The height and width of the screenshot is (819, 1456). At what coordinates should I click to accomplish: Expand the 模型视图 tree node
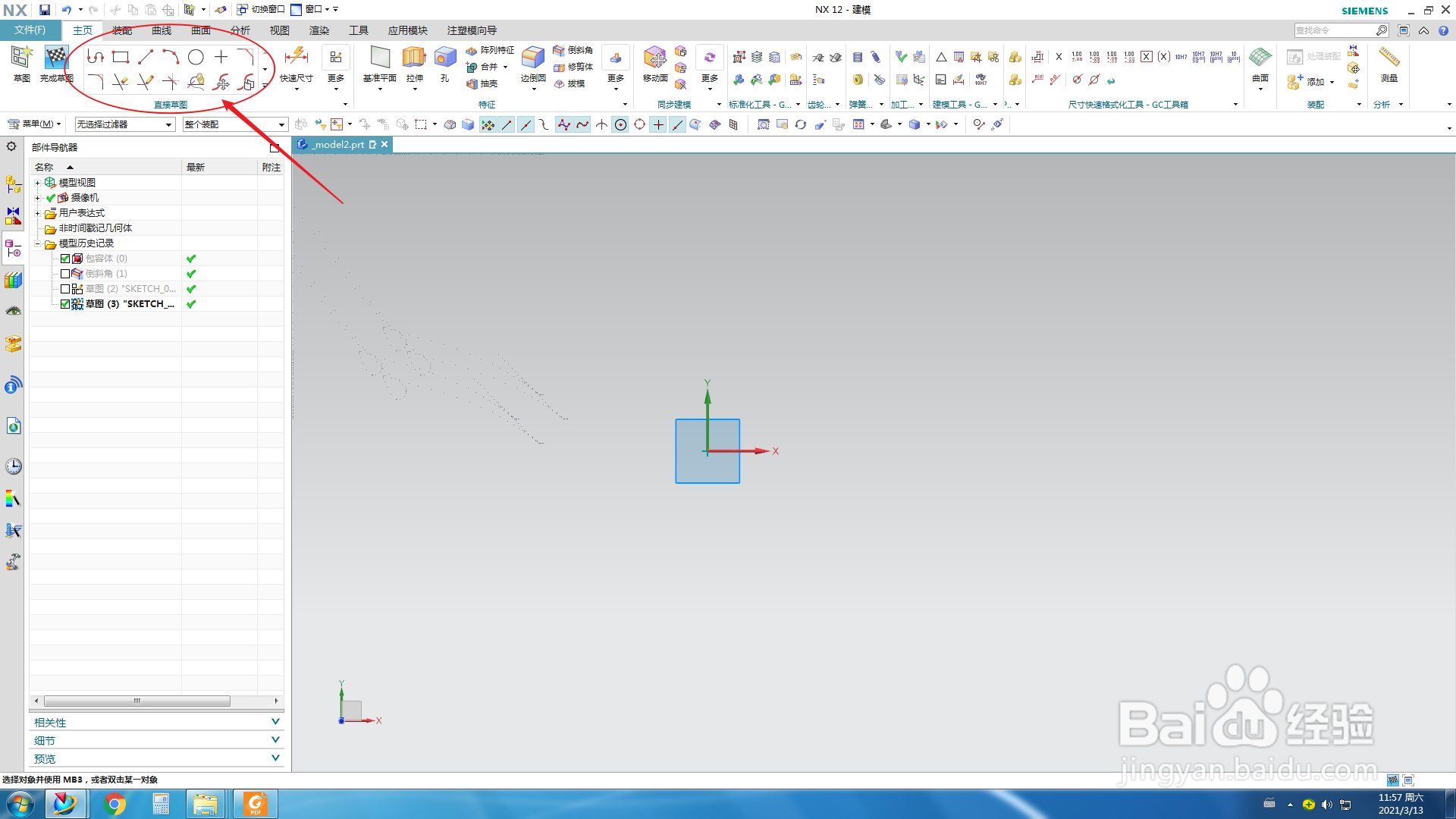37,183
